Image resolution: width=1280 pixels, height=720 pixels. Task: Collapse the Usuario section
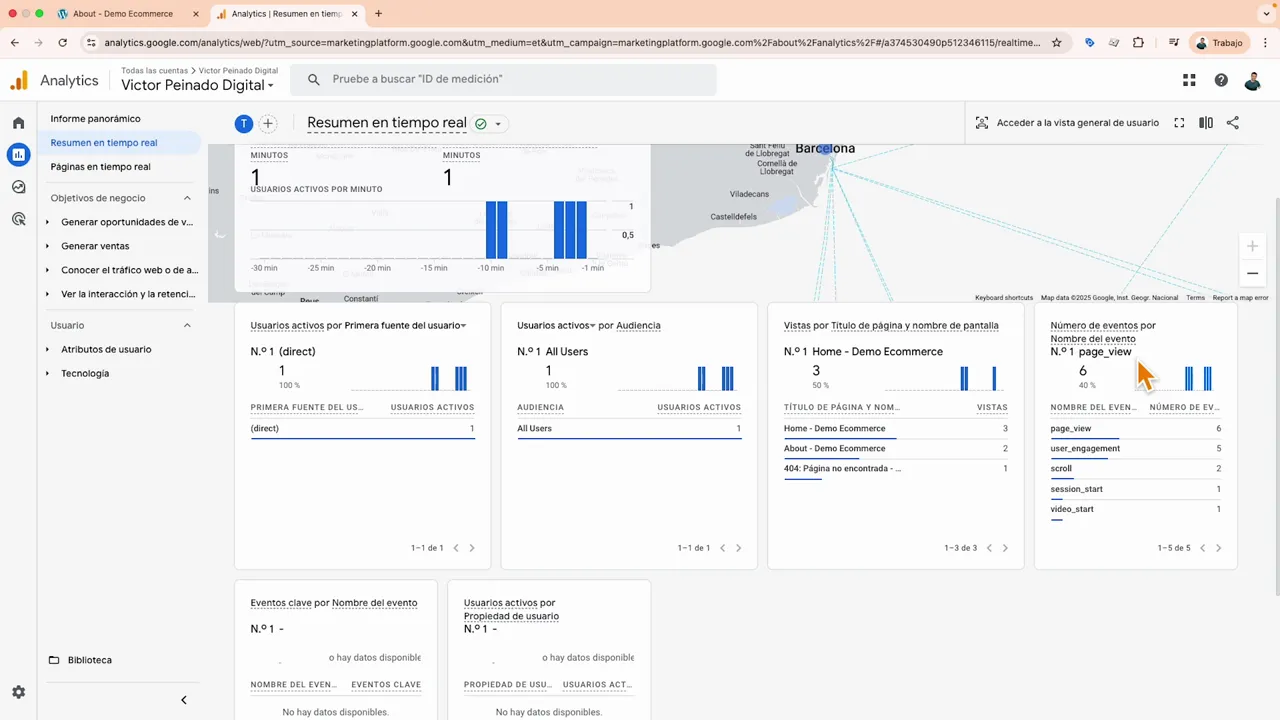tap(187, 325)
